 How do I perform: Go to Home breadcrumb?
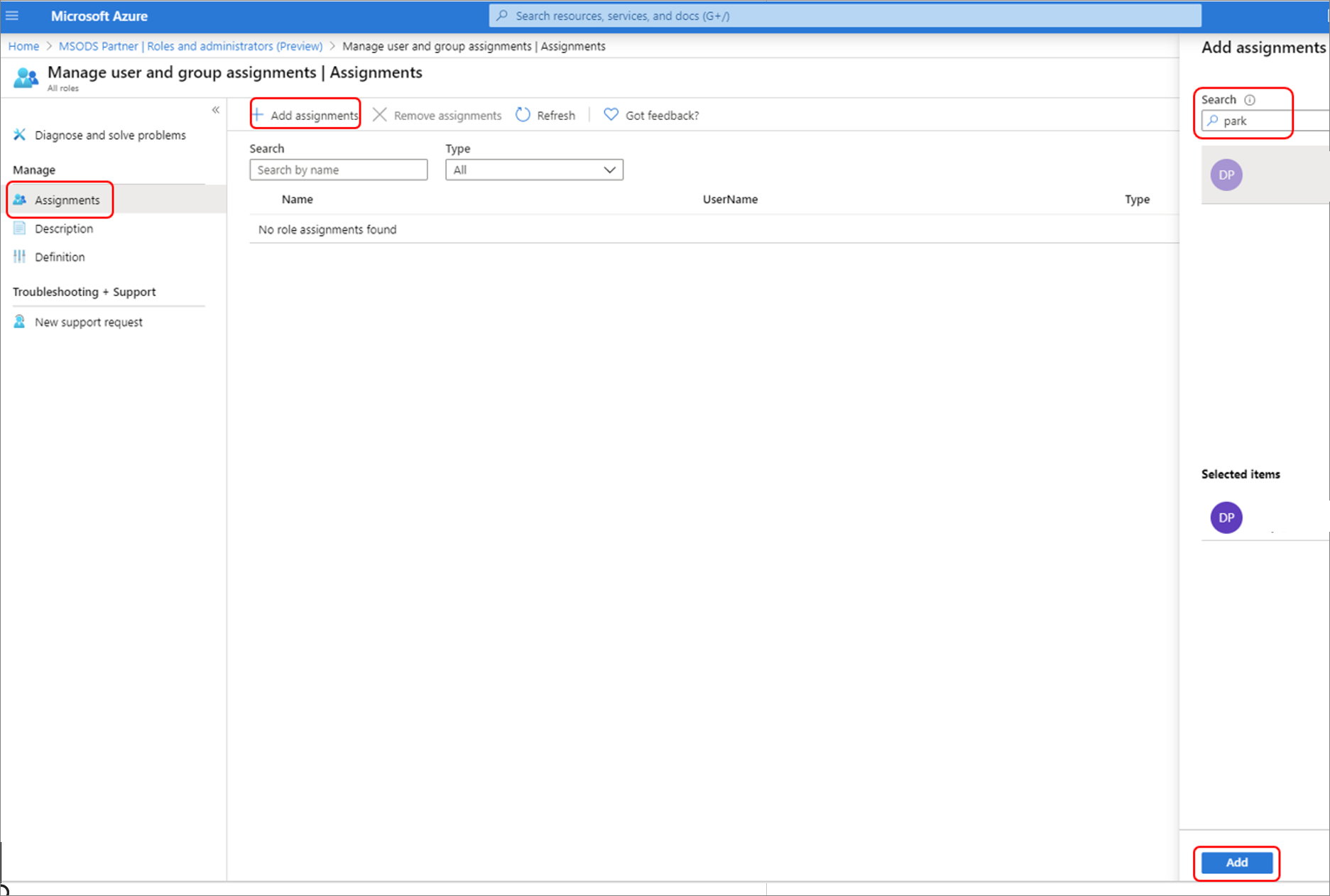pyautogui.click(x=23, y=46)
